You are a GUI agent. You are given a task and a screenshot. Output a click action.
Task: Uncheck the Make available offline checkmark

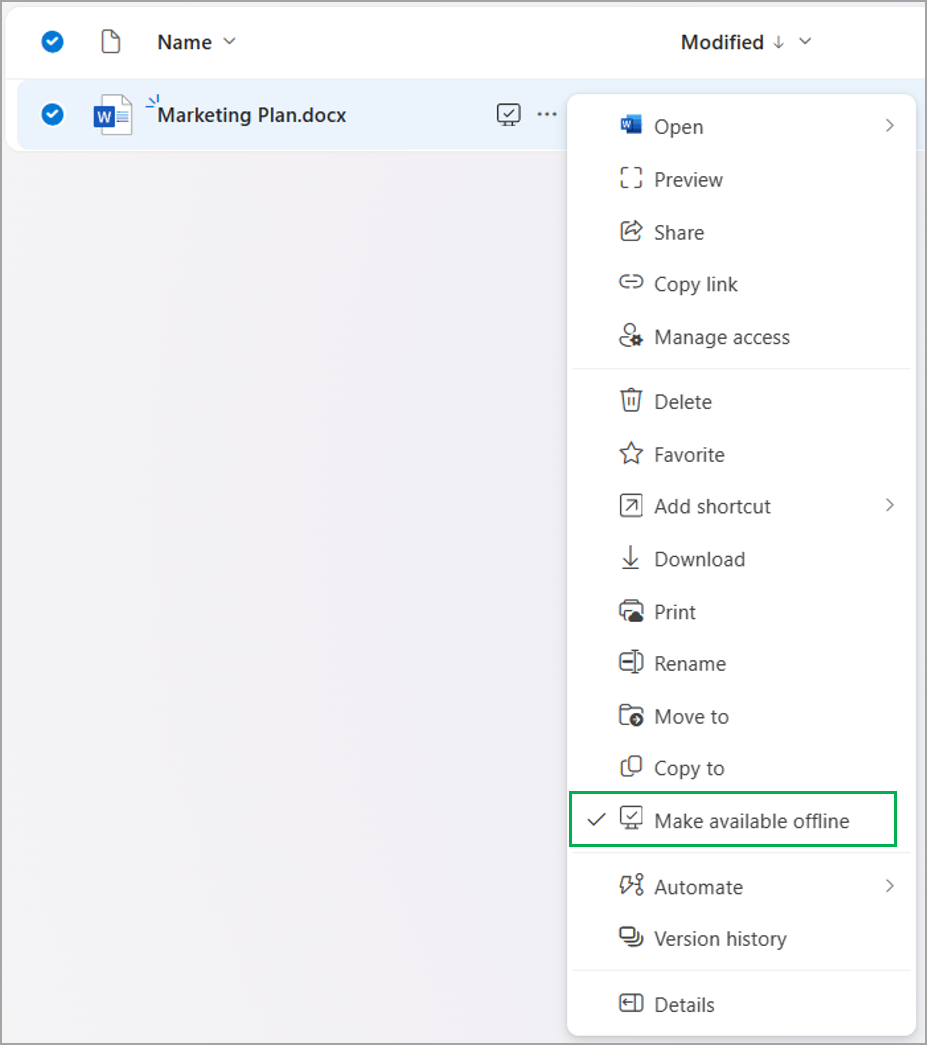(596, 819)
